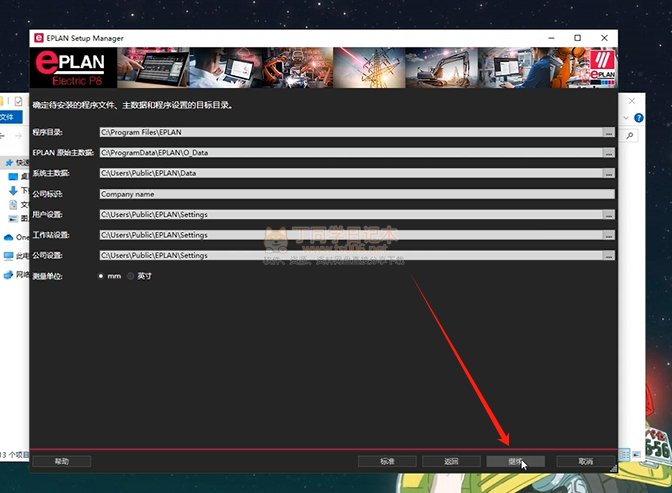Click the red EPLAN badge in the banner's right corner
Viewport: 672px width, 493px height.
click(603, 67)
